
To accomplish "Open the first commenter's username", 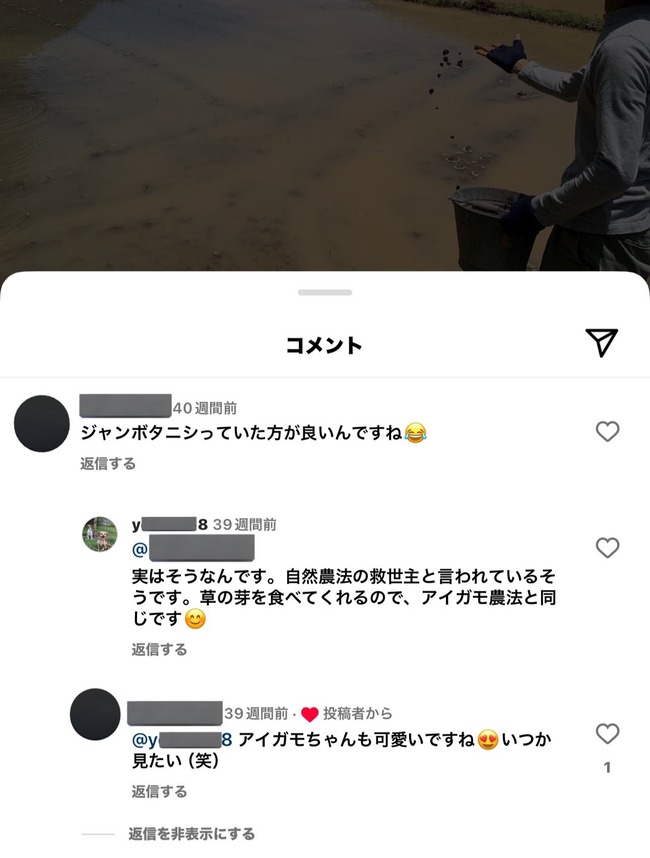I will pyautogui.click(x=125, y=406).
